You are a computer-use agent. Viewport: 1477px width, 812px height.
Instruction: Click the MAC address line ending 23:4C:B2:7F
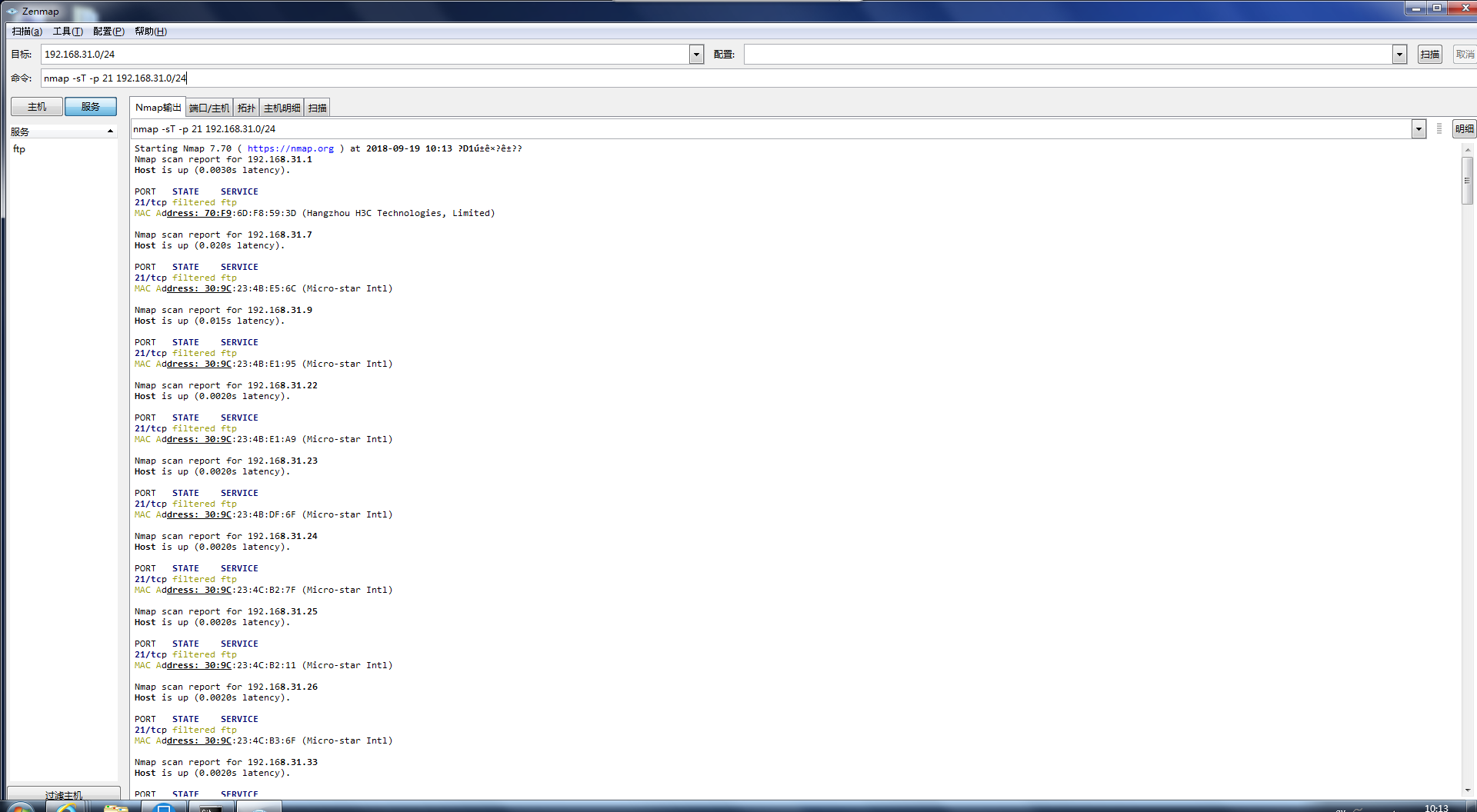(264, 591)
